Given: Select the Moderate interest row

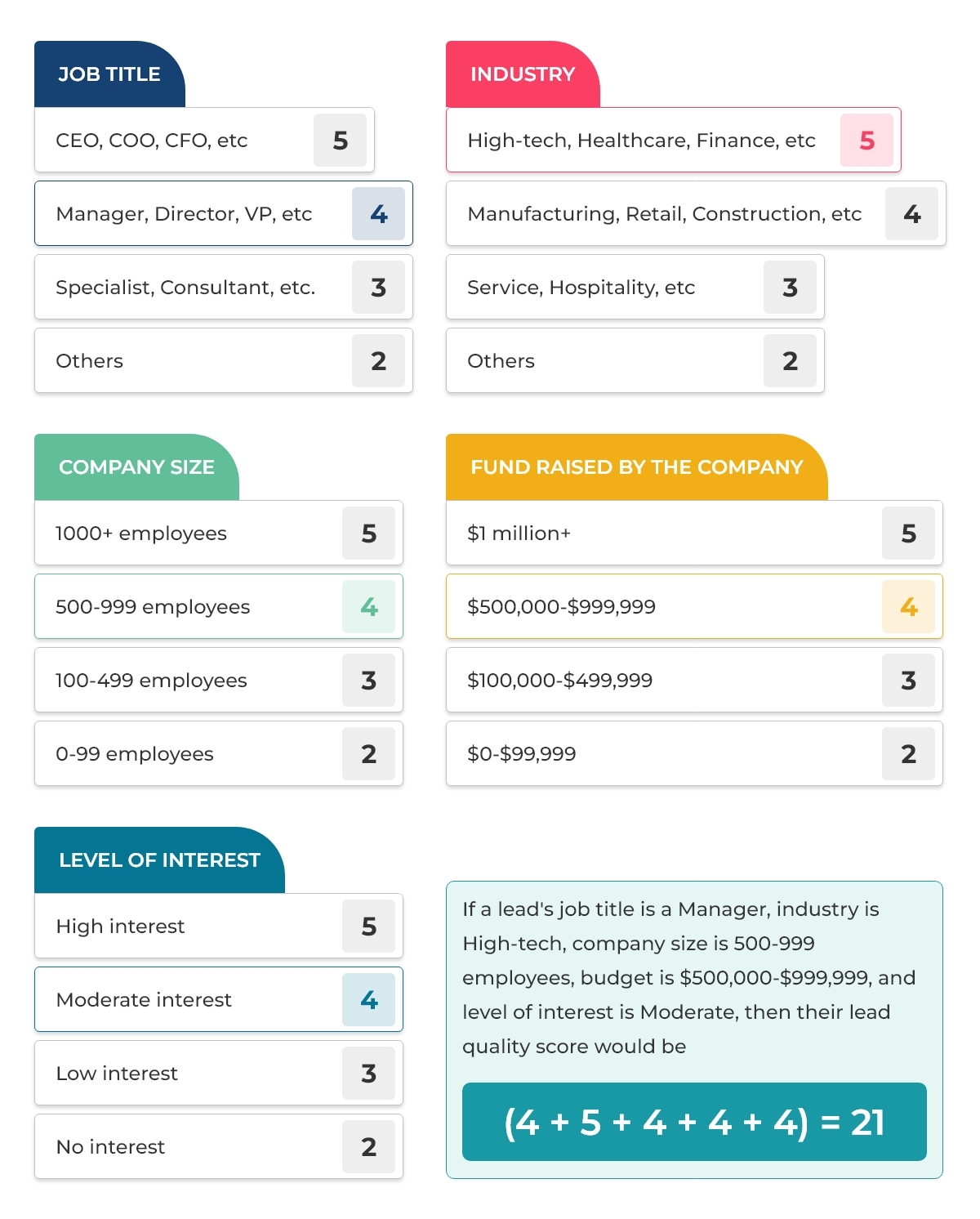Looking at the screenshot, I should [219, 999].
